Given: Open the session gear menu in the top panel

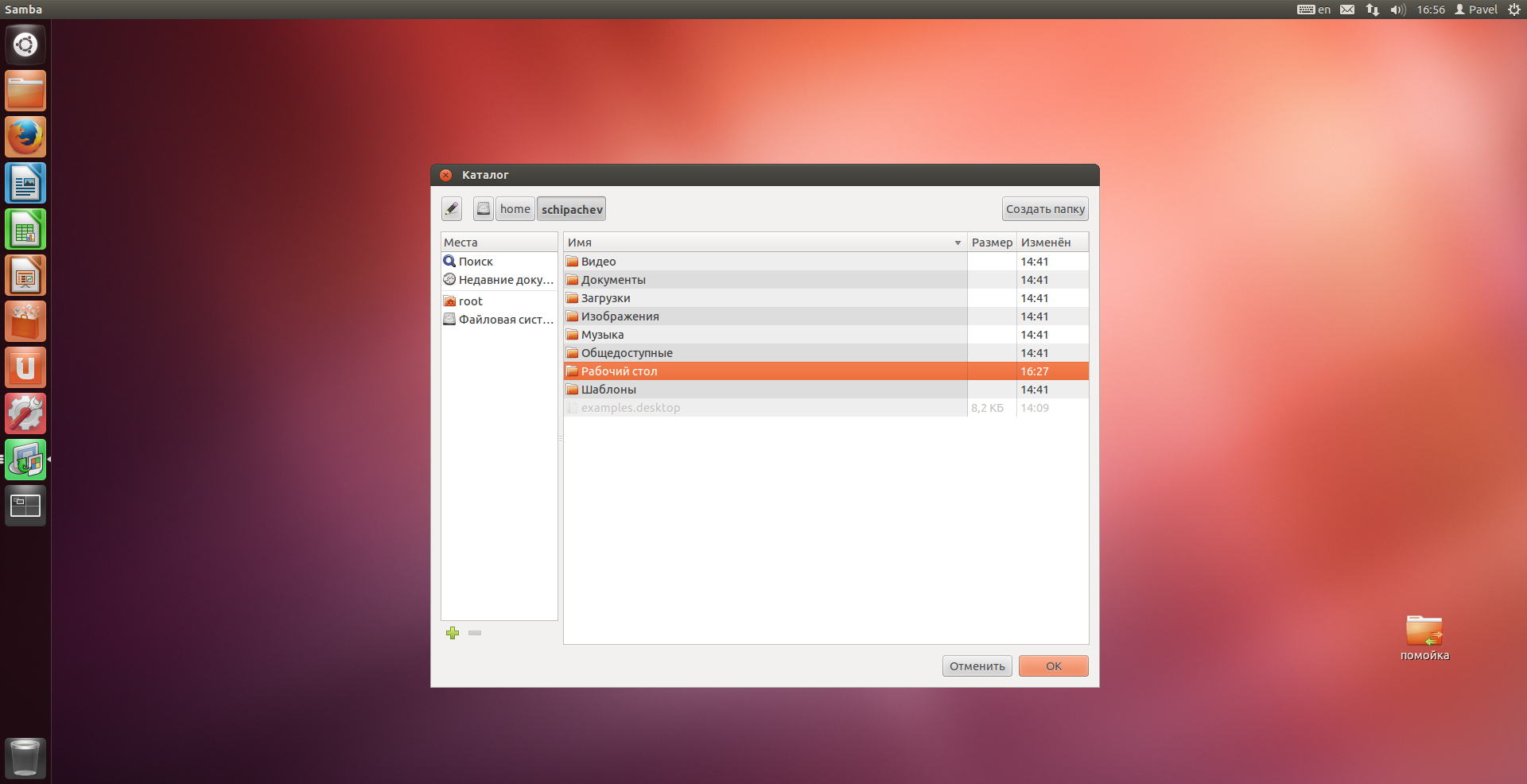Looking at the screenshot, I should click(1514, 10).
